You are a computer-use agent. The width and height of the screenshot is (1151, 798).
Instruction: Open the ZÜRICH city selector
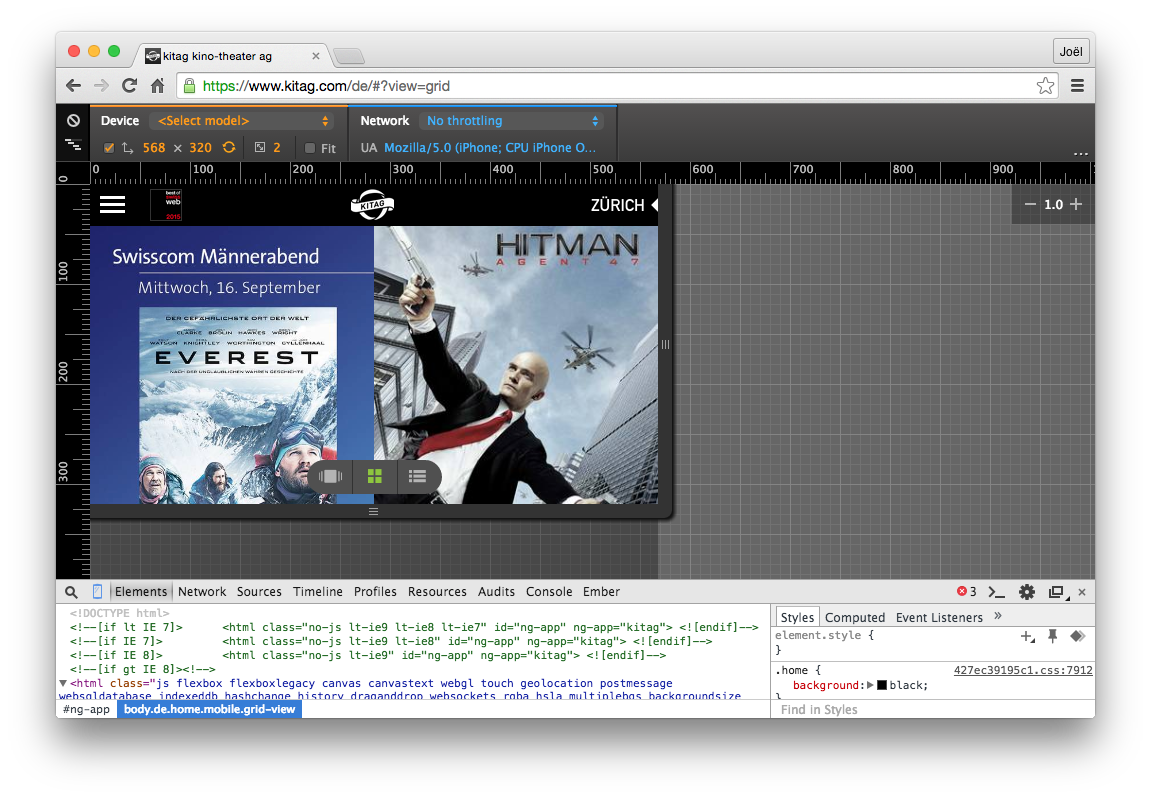pos(624,205)
